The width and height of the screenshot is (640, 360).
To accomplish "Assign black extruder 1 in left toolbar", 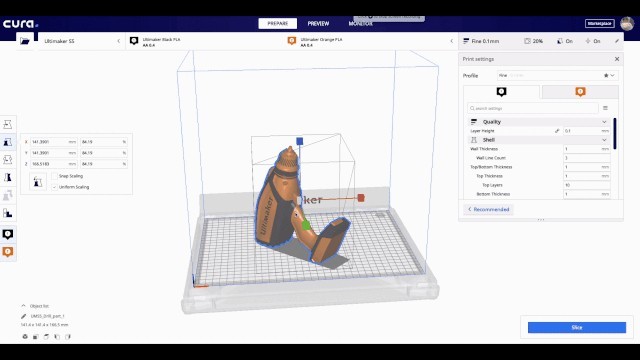I will (8, 234).
